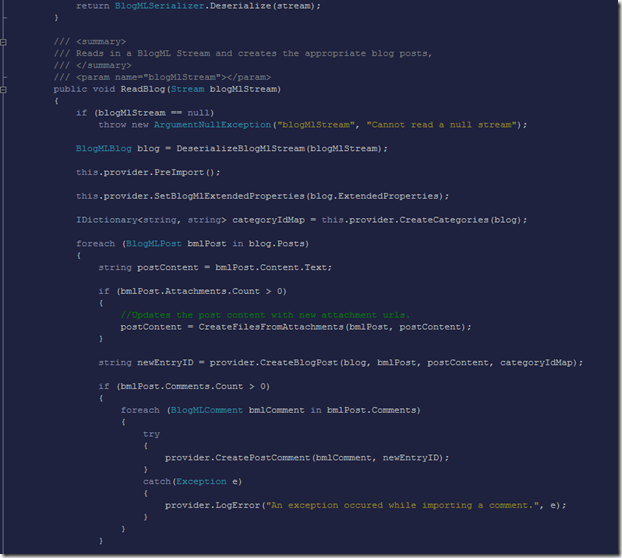Click the ReadBlog method name
622x558 pixels.
(143, 89)
